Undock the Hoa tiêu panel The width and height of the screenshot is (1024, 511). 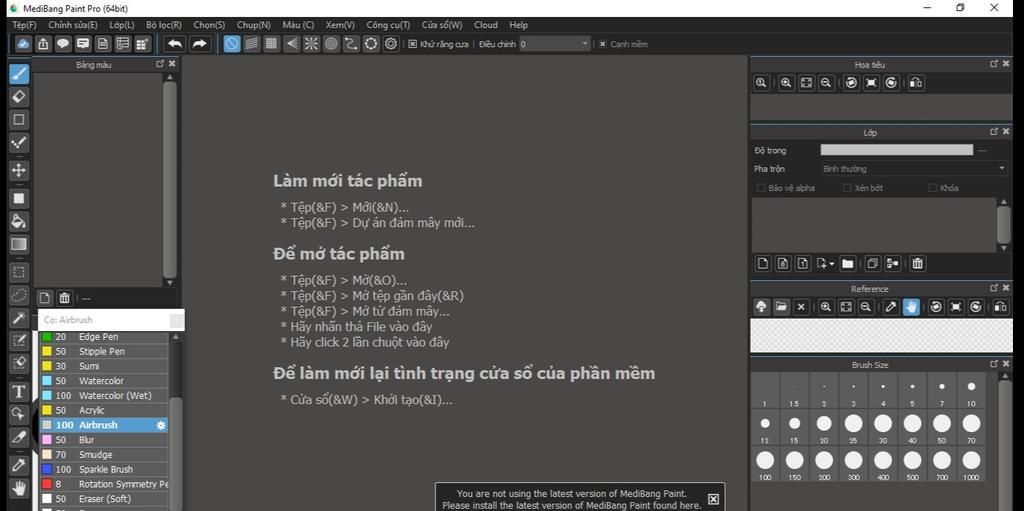[994, 64]
